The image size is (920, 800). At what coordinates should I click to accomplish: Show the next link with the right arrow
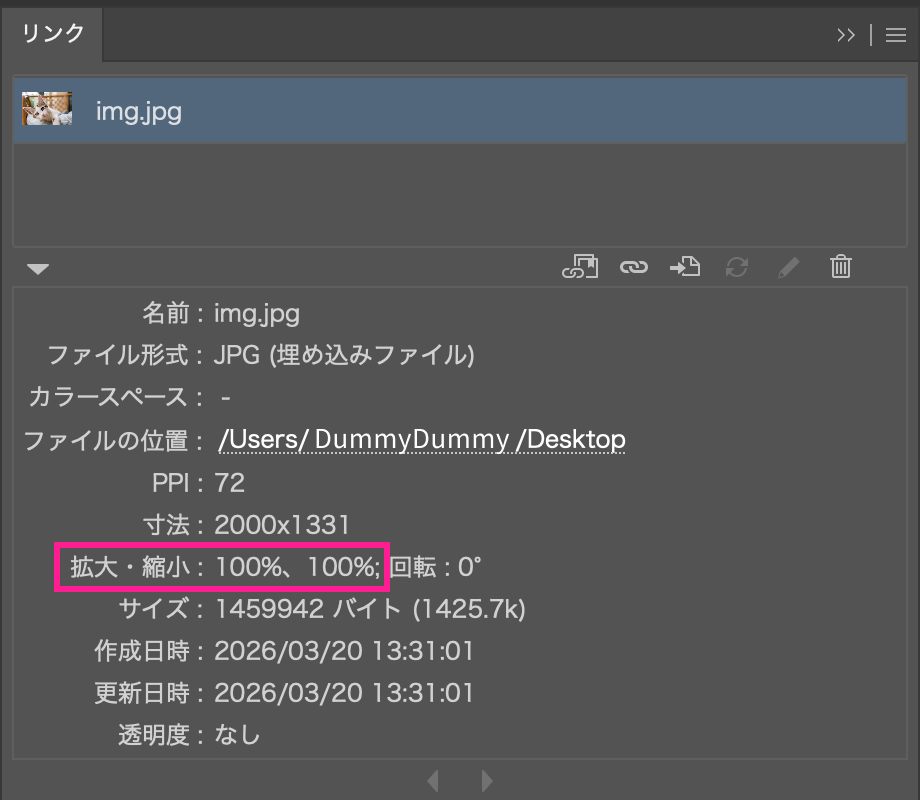pyautogui.click(x=487, y=780)
